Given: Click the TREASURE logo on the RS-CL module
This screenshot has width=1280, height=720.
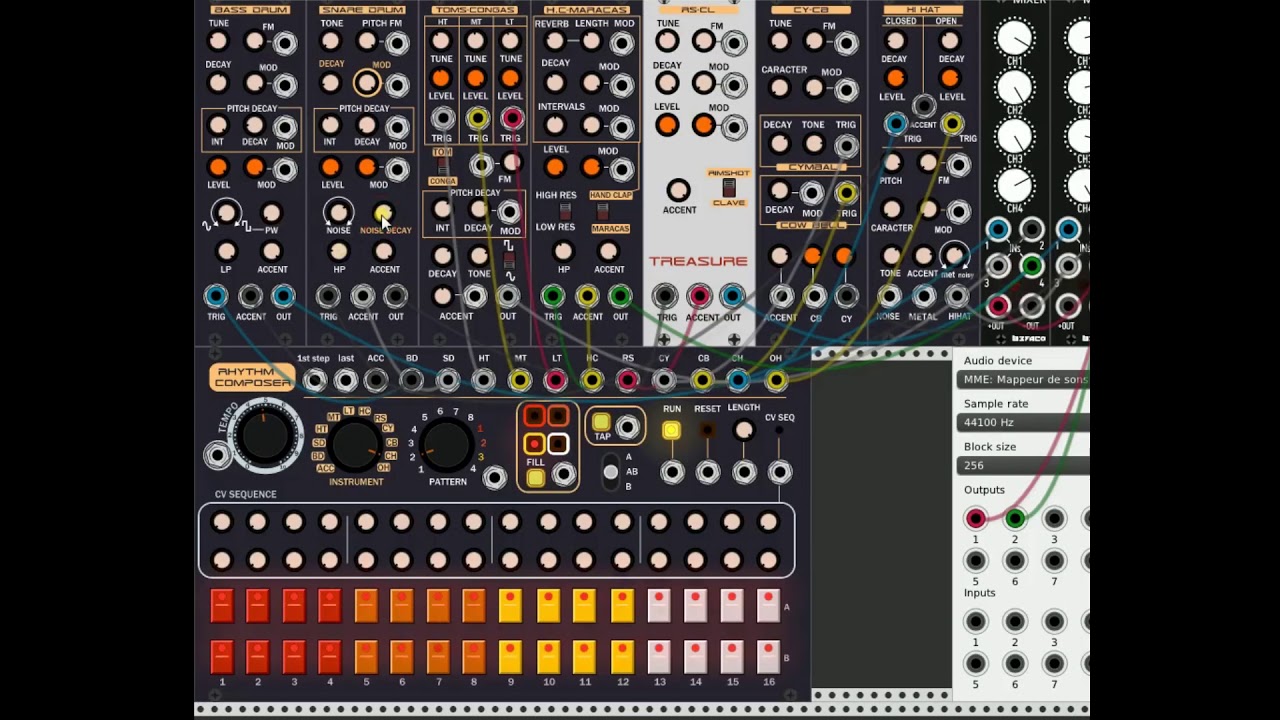Looking at the screenshot, I should 698,261.
